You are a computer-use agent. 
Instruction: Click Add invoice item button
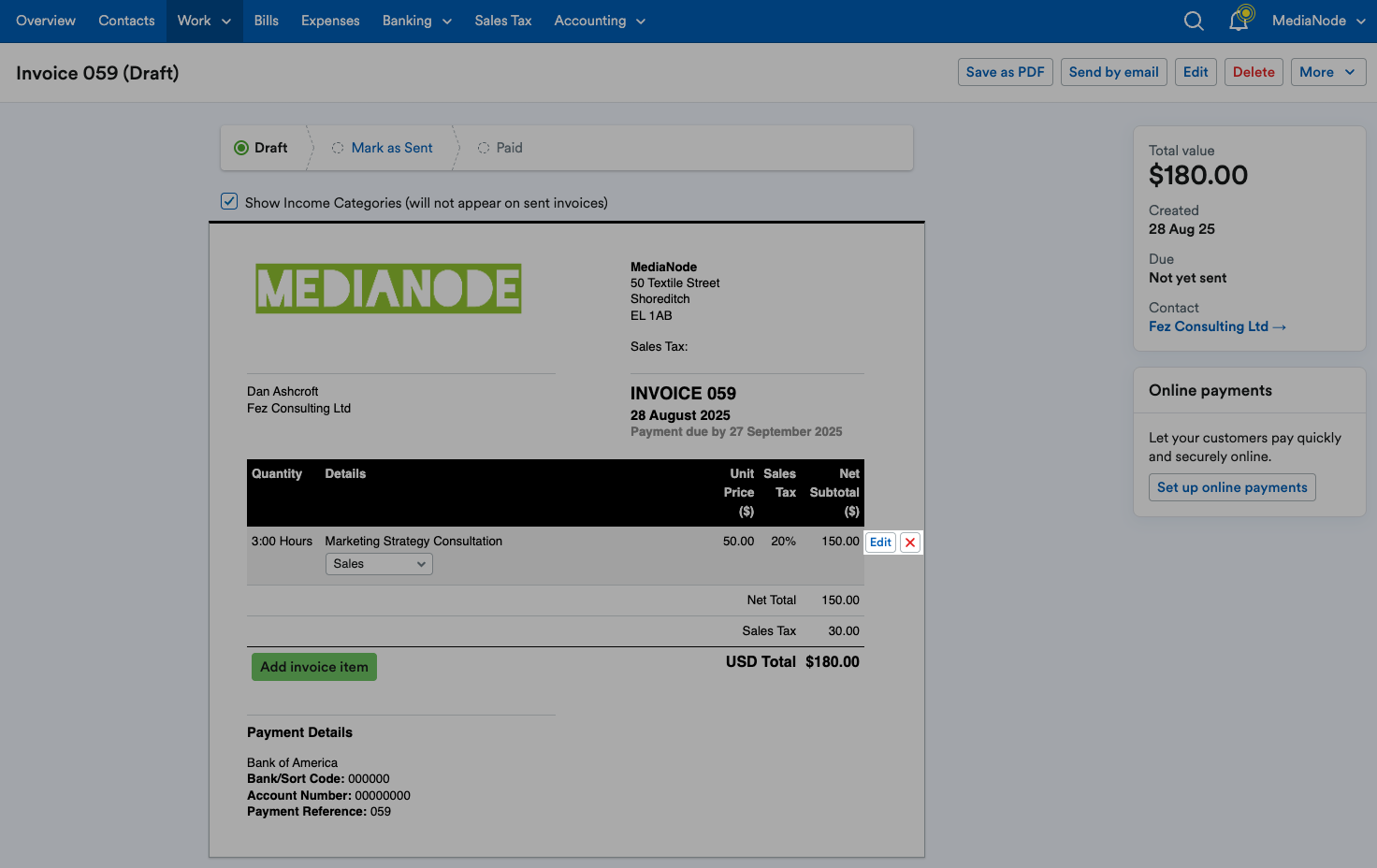pos(314,667)
